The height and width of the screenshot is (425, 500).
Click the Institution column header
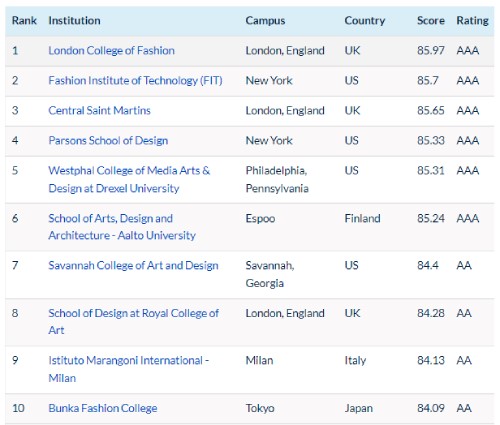pyautogui.click(x=74, y=21)
